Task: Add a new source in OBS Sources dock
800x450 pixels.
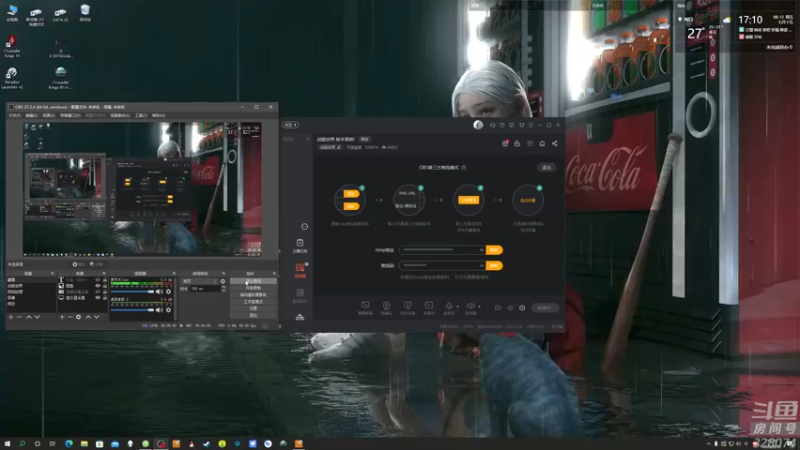Action: coord(62,317)
